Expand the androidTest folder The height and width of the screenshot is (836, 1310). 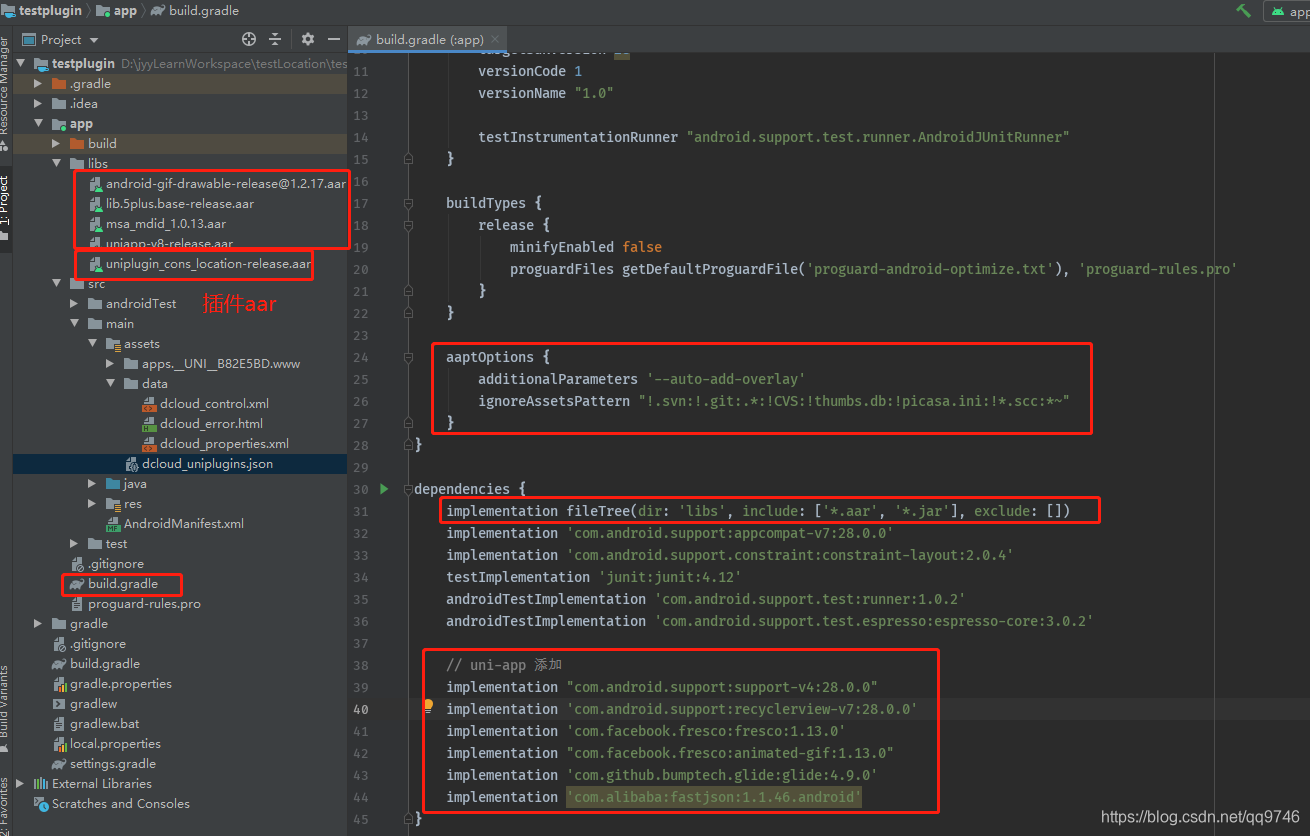pyautogui.click(x=74, y=304)
